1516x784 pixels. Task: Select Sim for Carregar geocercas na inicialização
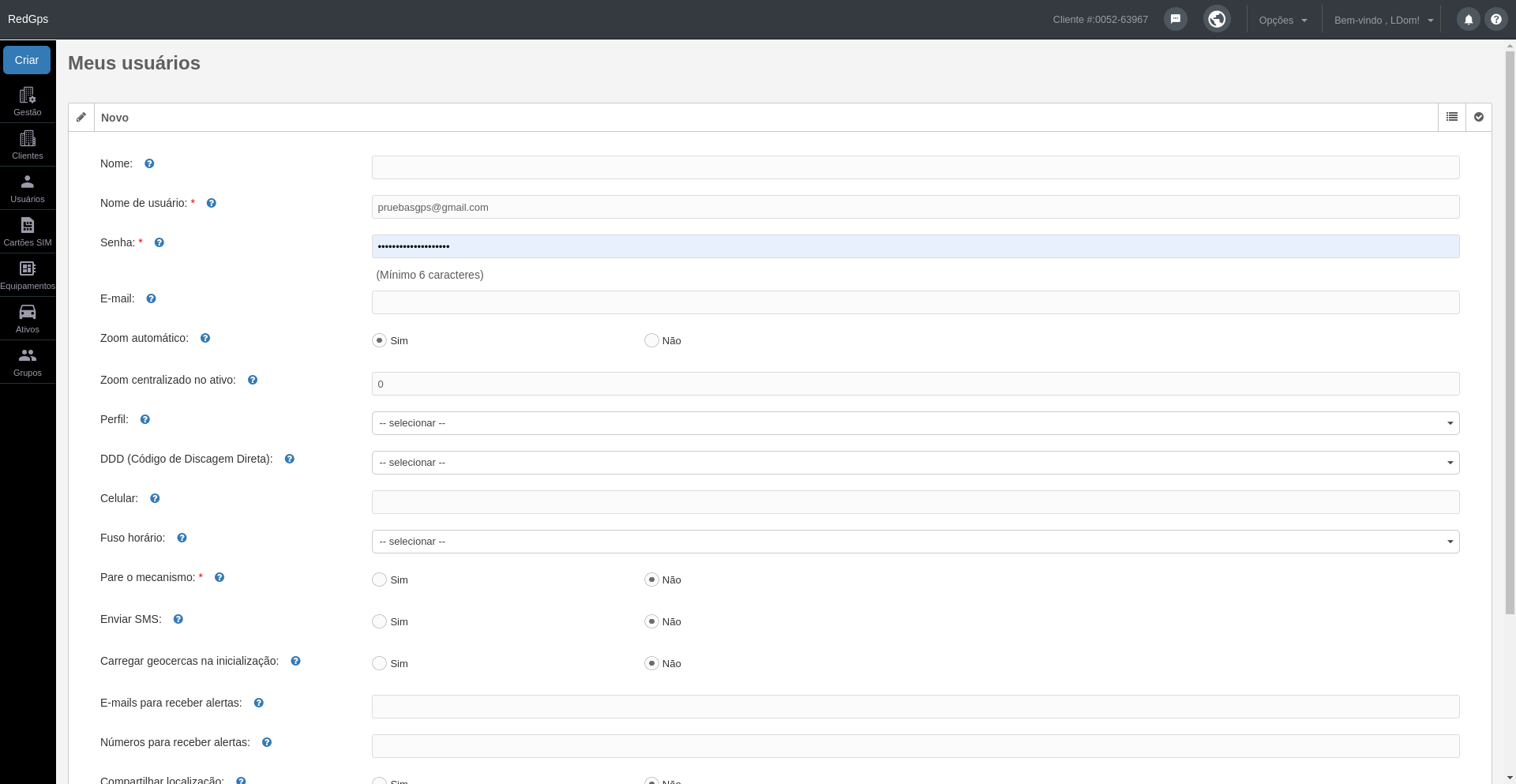point(379,663)
